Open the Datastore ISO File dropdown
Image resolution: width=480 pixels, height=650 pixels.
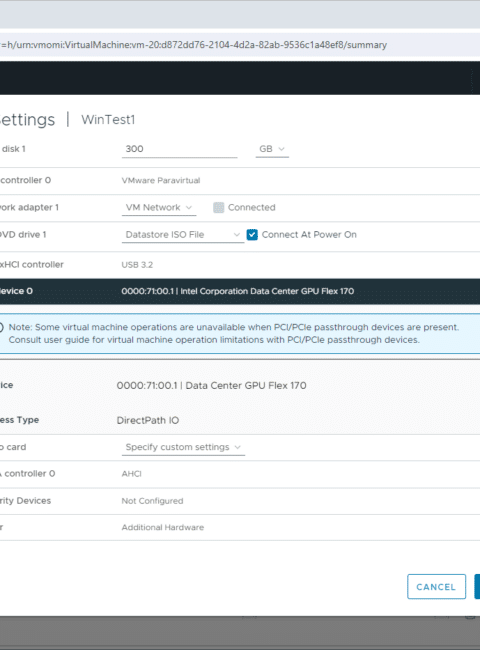183,235
